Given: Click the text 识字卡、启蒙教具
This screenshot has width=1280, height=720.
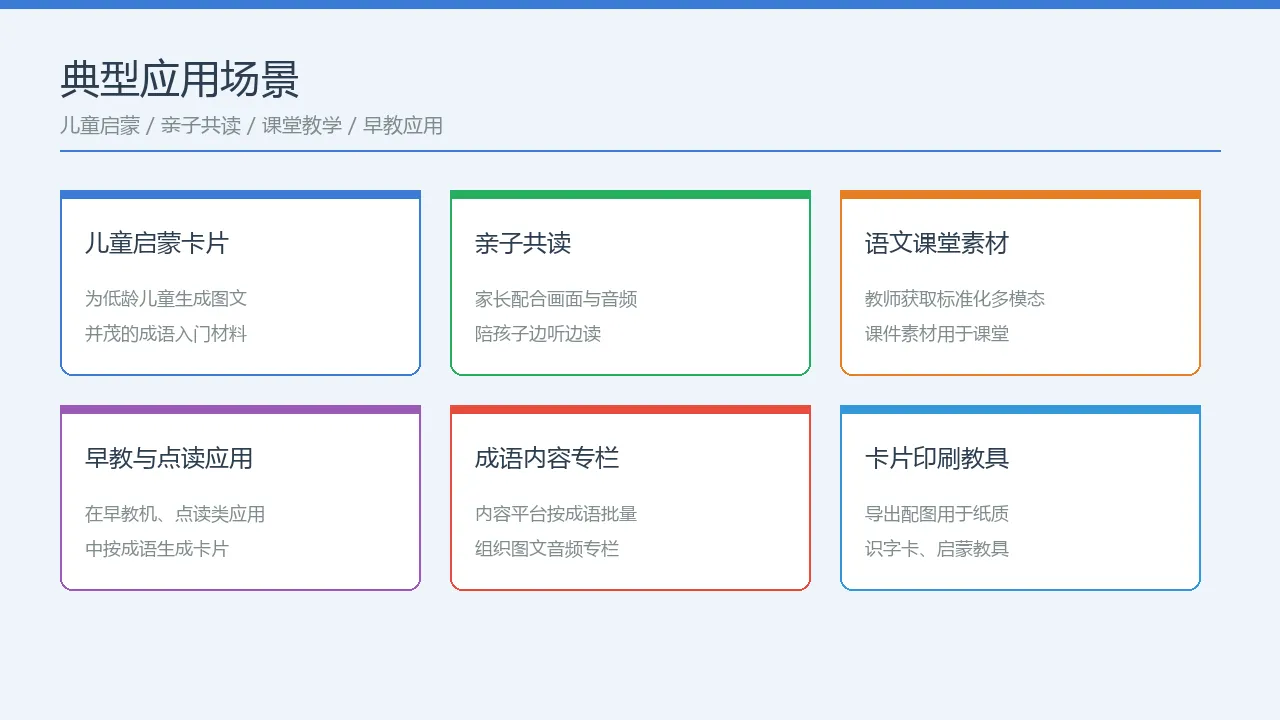Looking at the screenshot, I should [x=937, y=549].
